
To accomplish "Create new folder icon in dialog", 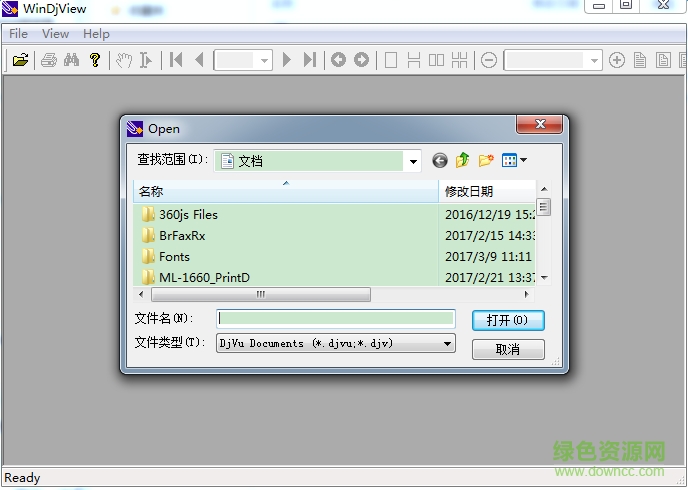I will [486, 161].
